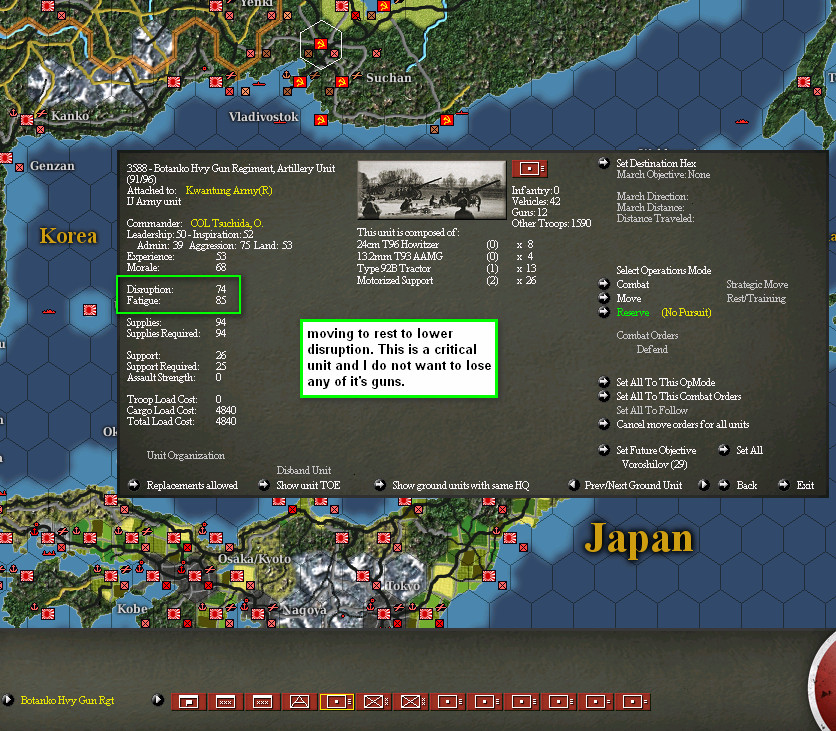
Task: Click Set Future Objective
Action: [656, 450]
